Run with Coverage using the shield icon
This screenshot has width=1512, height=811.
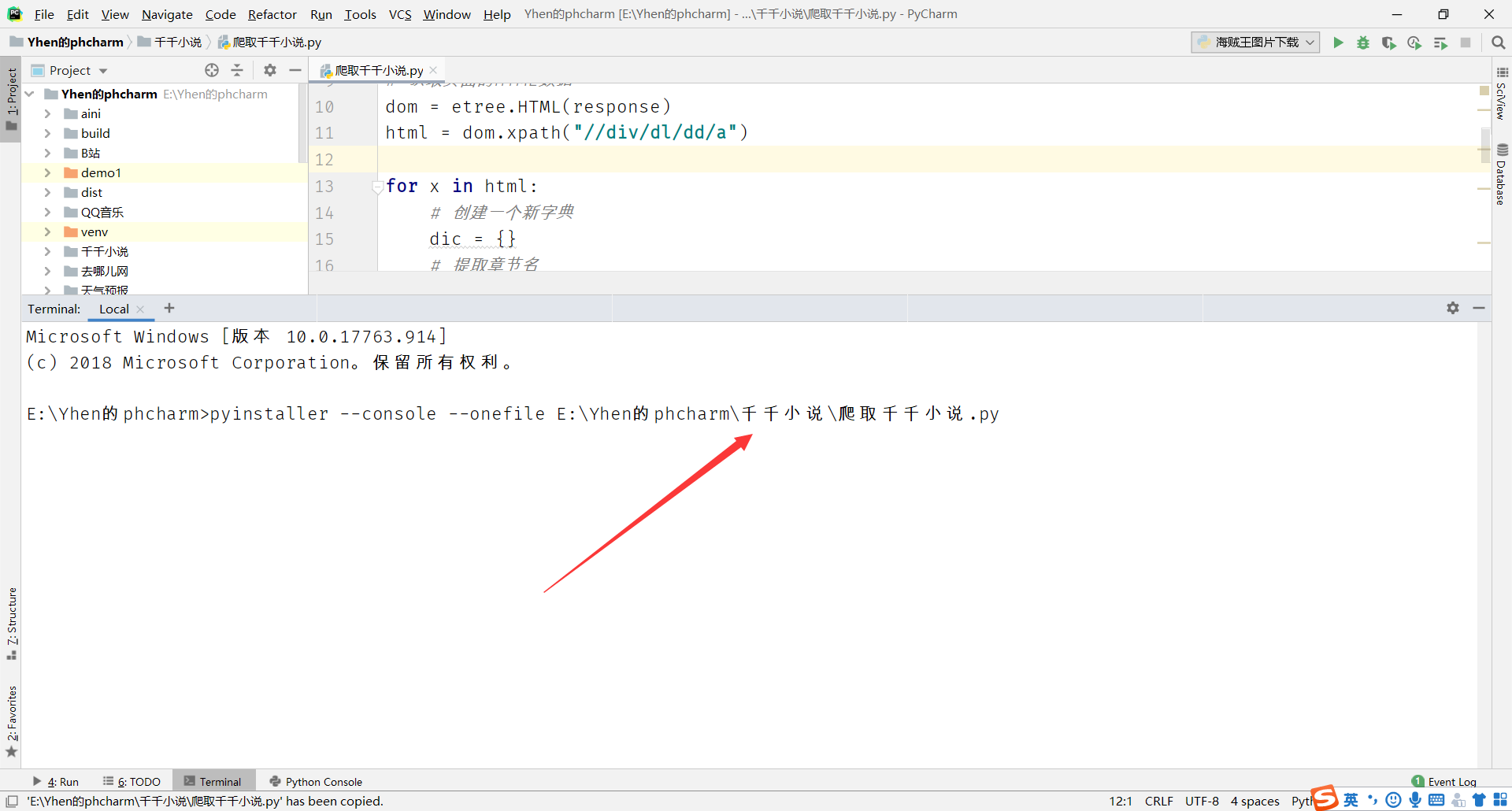click(x=1388, y=43)
